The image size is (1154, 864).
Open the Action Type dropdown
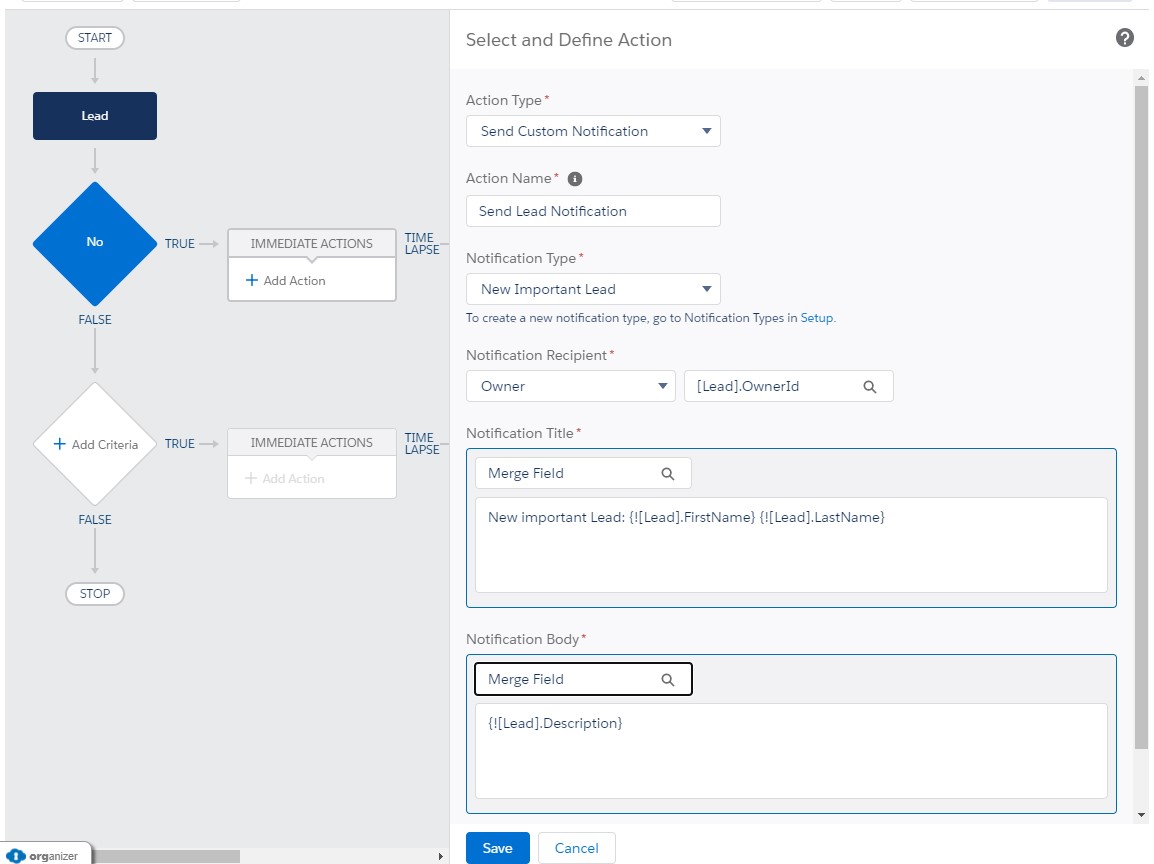point(593,131)
